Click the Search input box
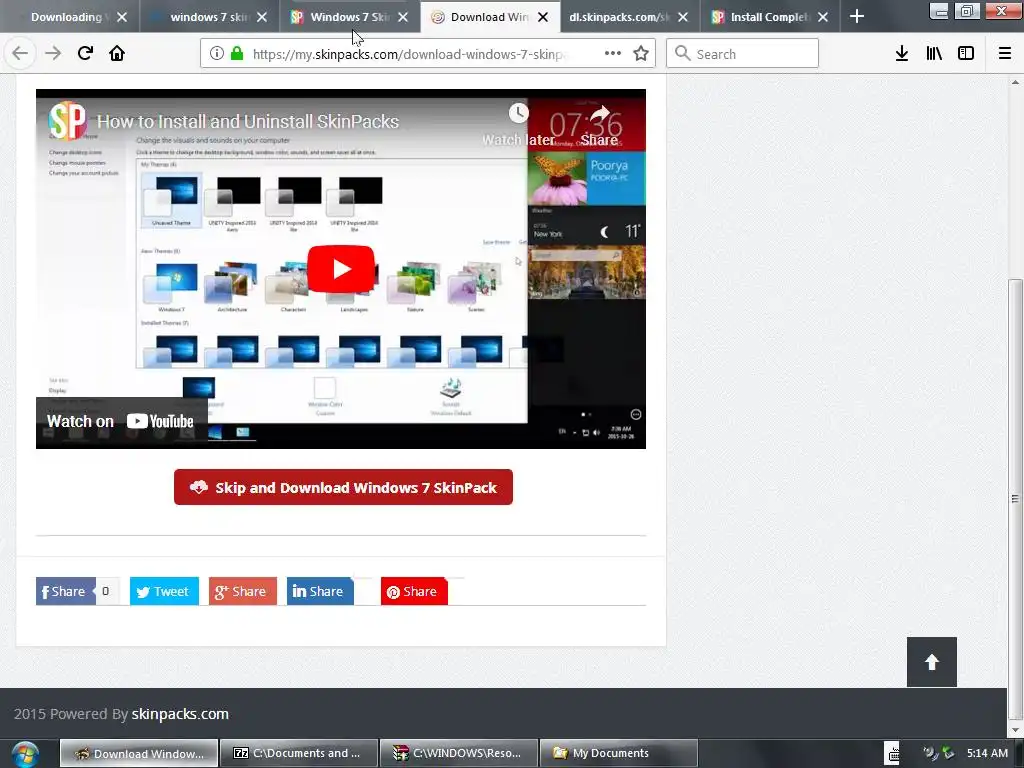 (x=743, y=54)
